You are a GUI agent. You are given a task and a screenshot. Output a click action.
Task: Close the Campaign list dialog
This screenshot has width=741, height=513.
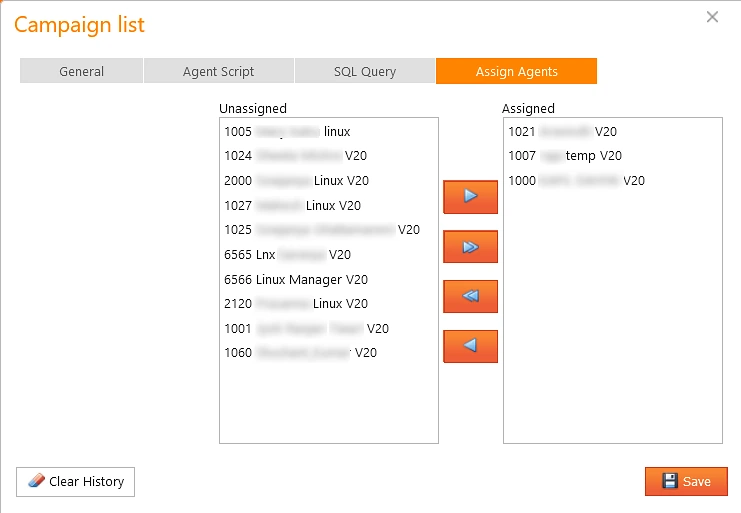(x=712, y=17)
